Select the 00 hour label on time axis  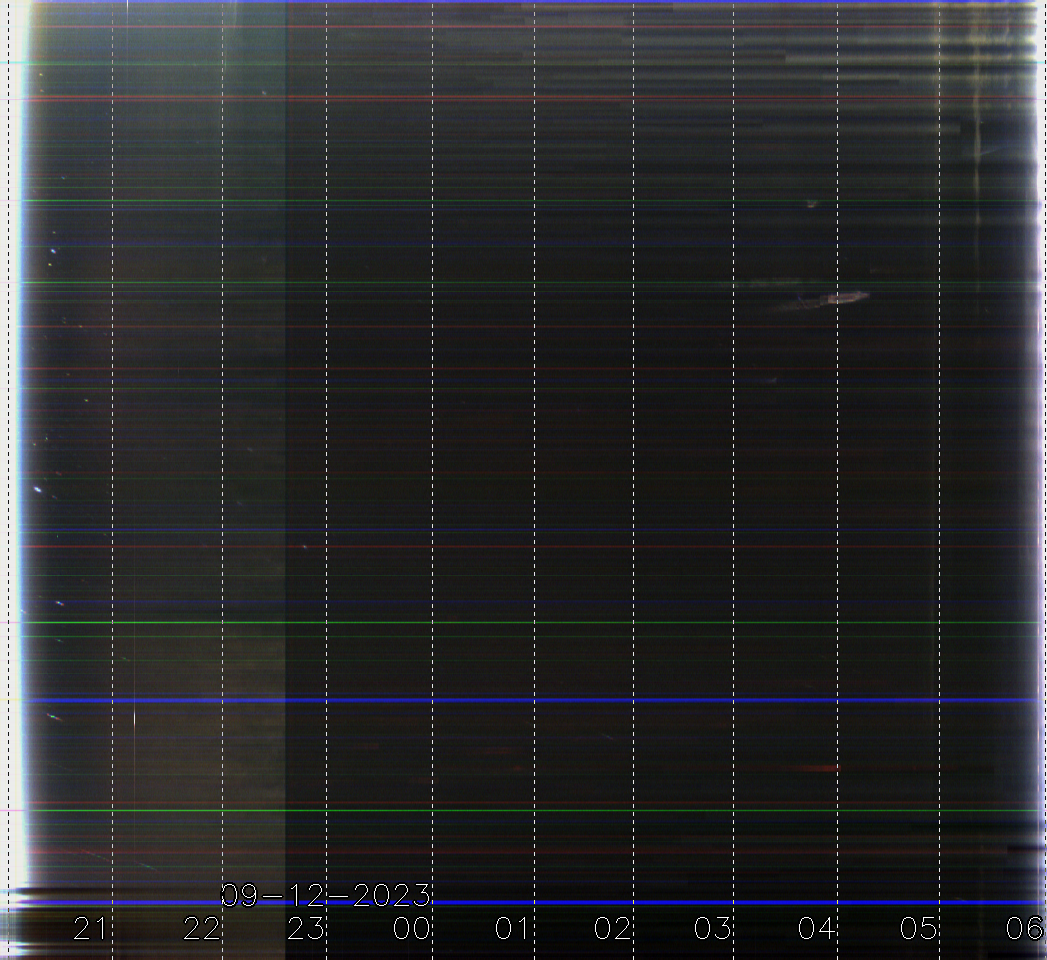click(x=411, y=929)
